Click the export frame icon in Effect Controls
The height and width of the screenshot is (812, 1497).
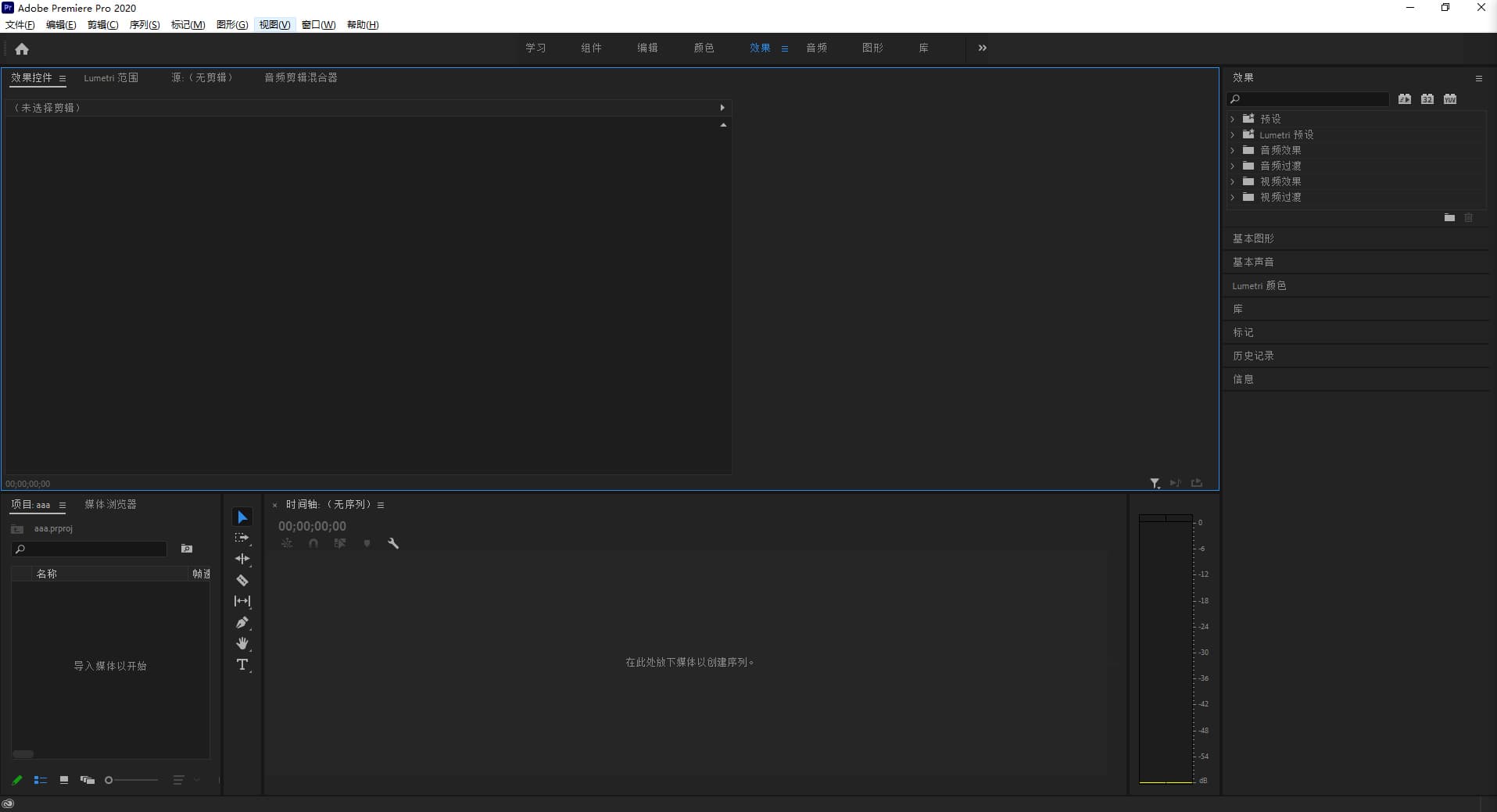(x=1196, y=483)
